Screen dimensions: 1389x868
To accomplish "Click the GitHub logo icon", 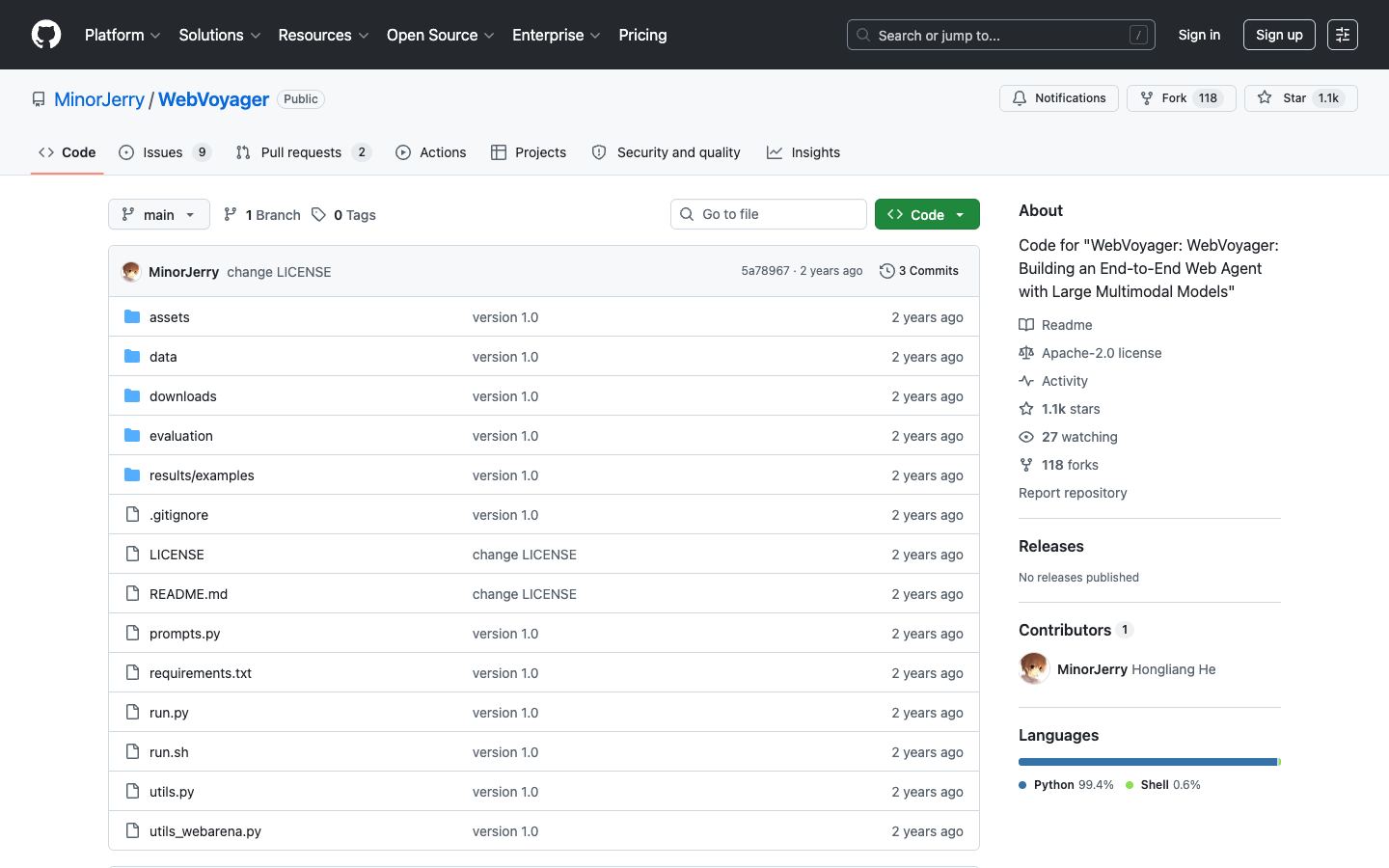I will [46, 35].
